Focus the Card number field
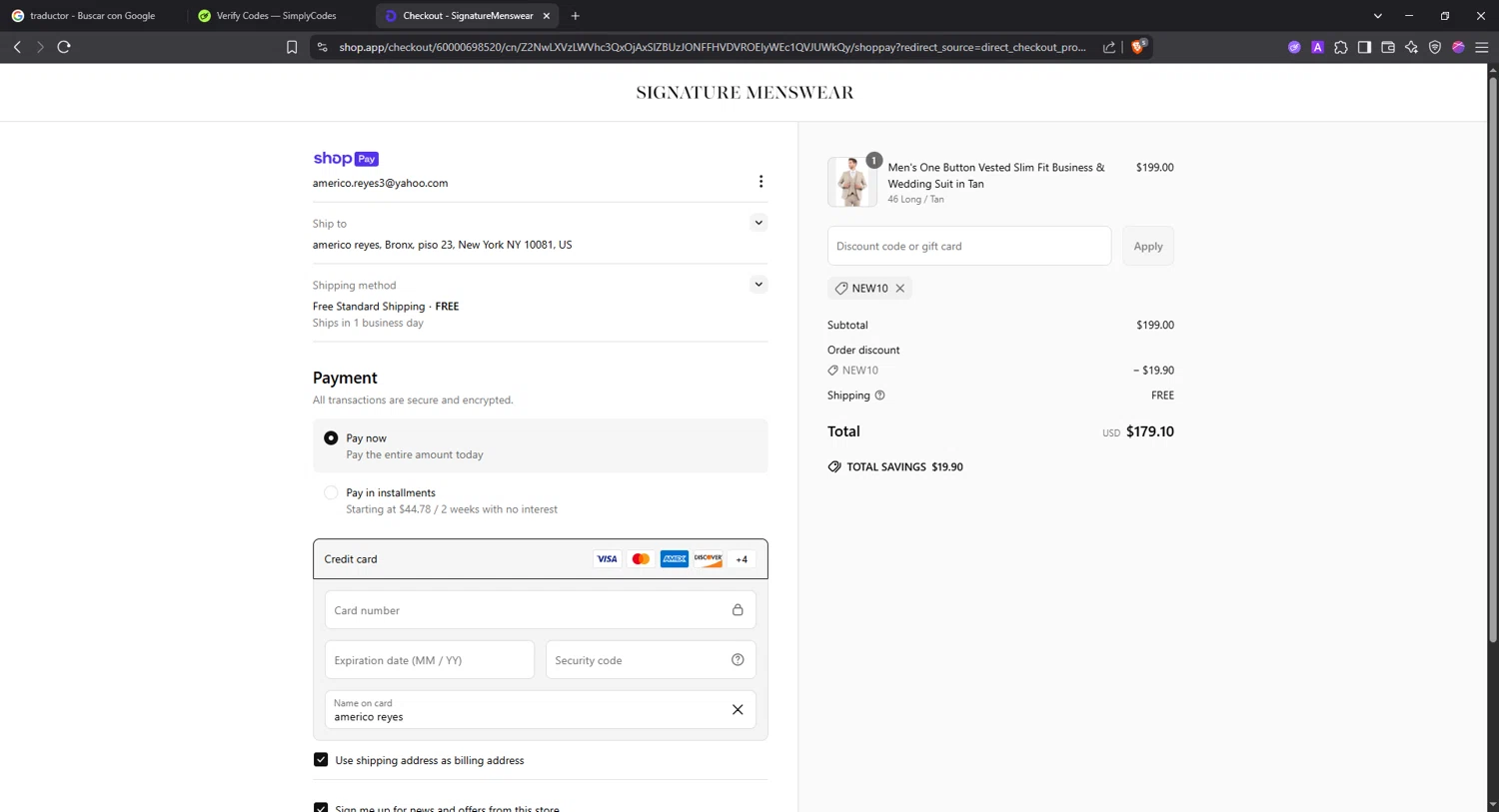The height and width of the screenshot is (812, 1499). pos(541,610)
